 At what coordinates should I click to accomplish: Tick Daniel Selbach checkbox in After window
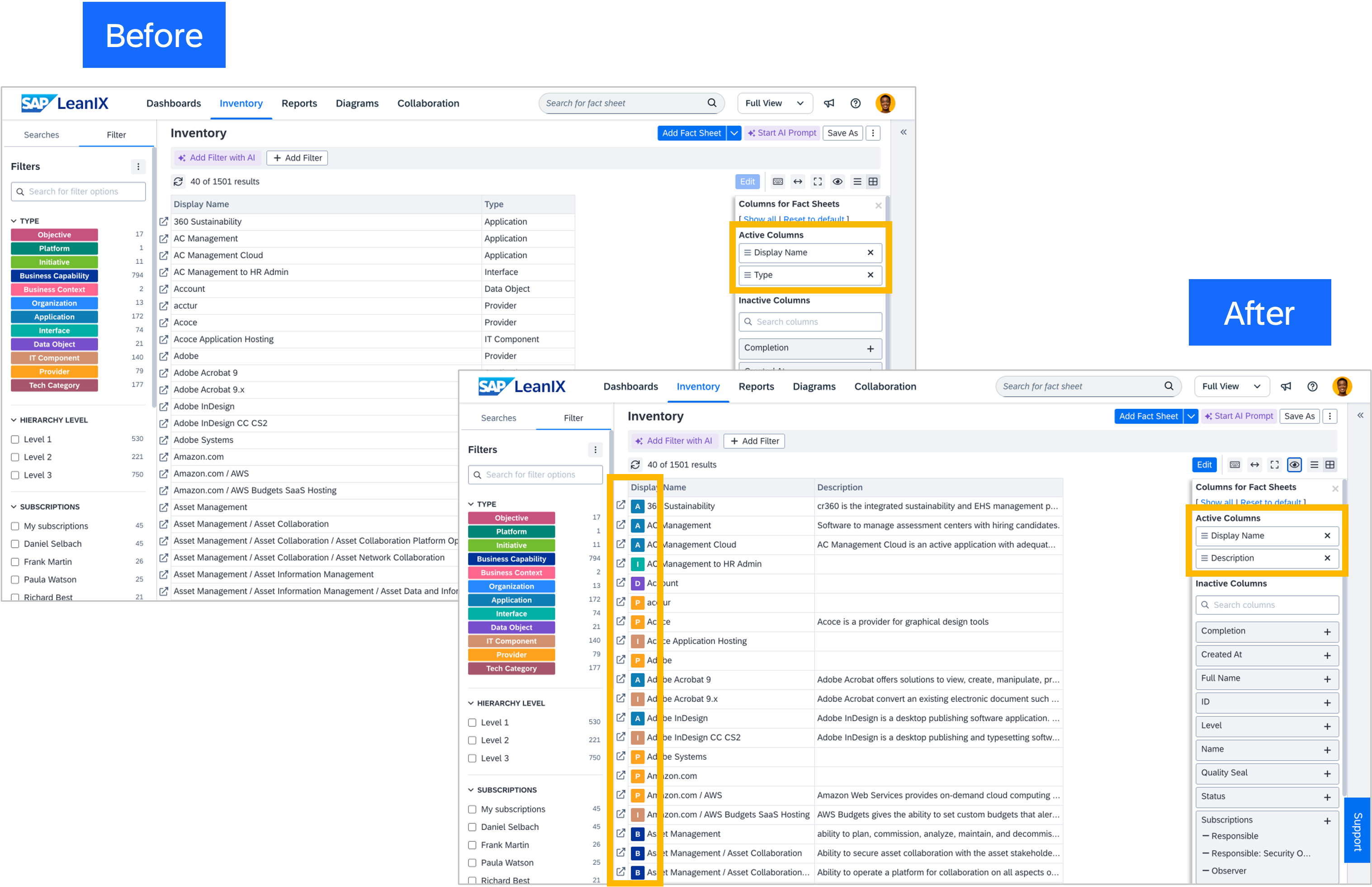click(472, 827)
